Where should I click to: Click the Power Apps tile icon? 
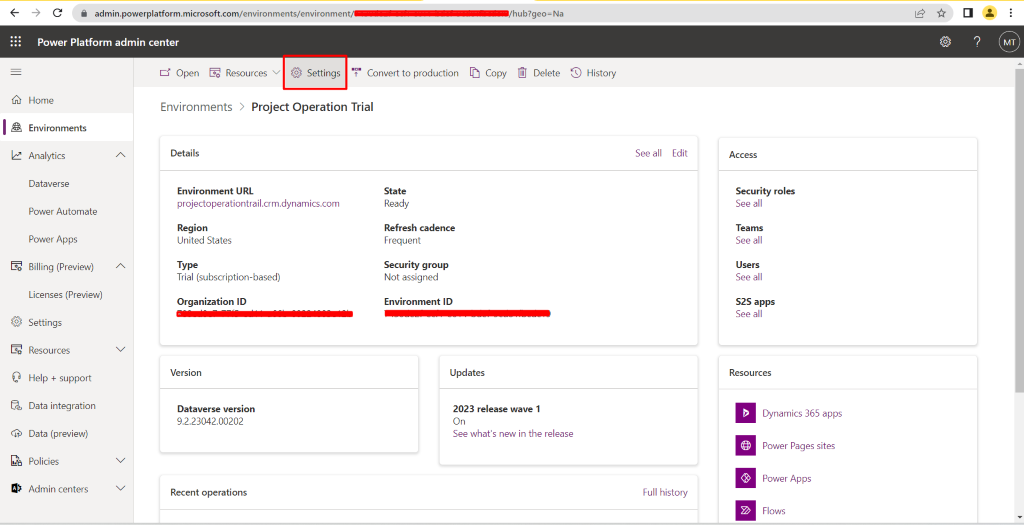[x=745, y=478]
